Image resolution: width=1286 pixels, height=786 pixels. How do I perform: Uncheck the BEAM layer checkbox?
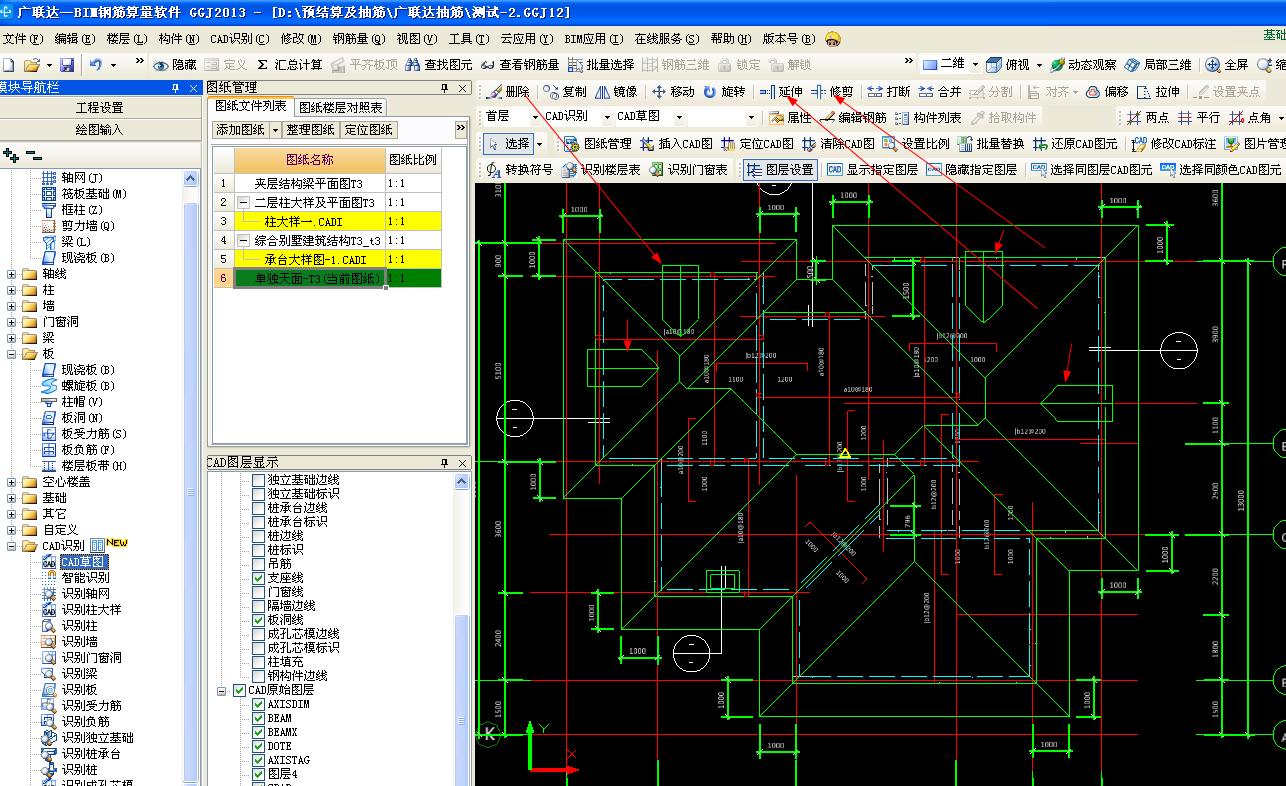(x=259, y=718)
